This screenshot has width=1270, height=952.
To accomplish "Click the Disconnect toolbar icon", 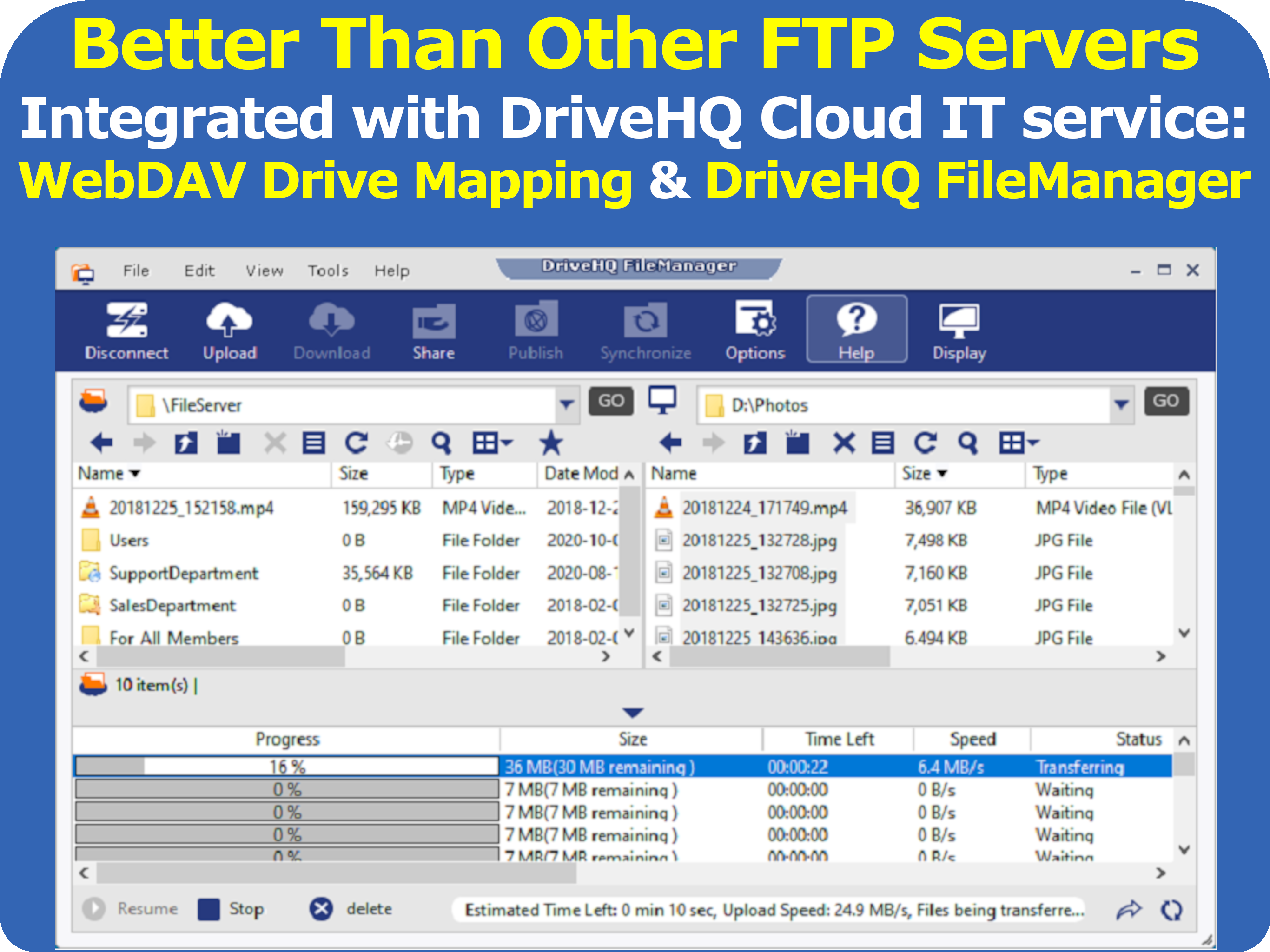I will pos(126,320).
